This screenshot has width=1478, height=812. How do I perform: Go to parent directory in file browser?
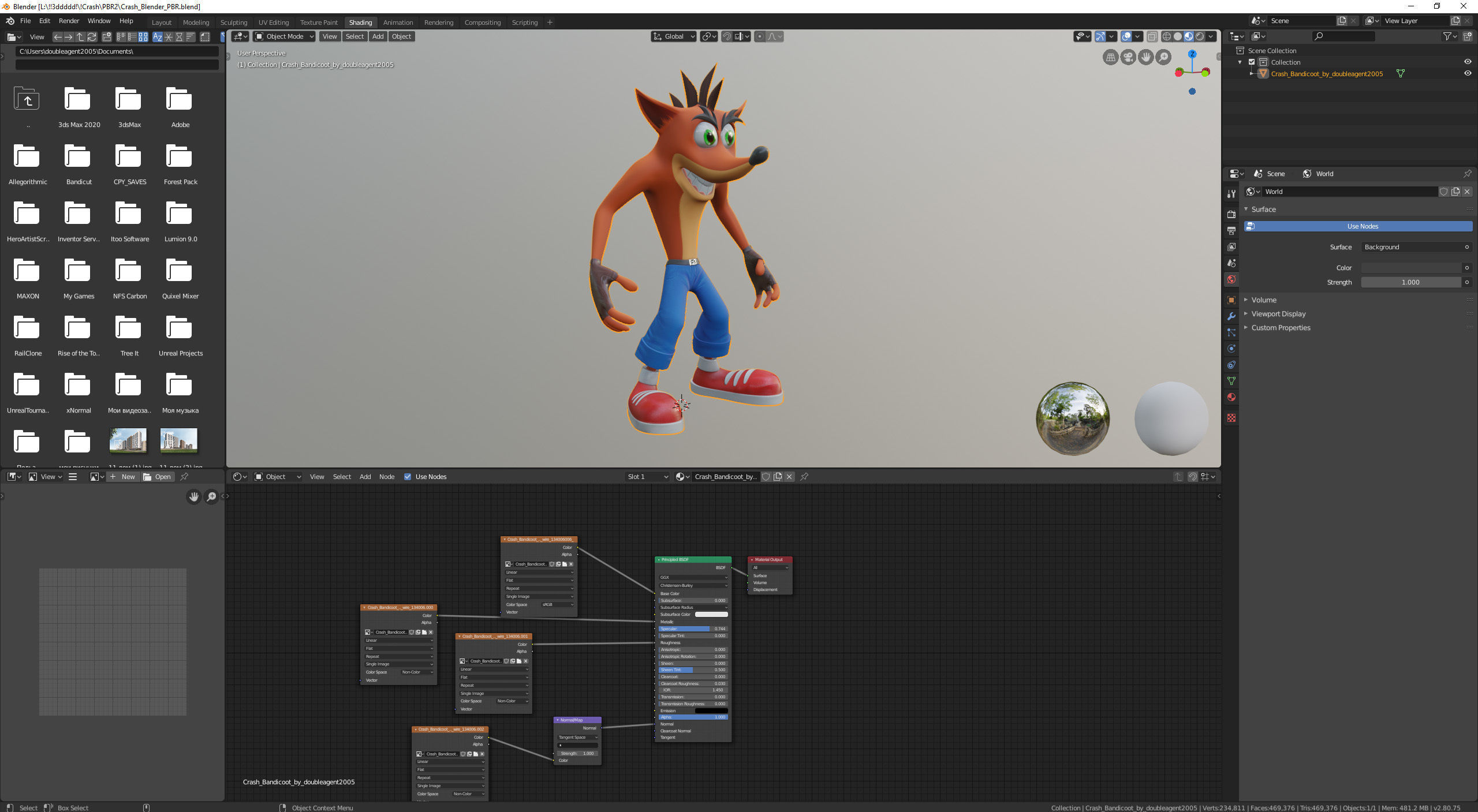pyautogui.click(x=80, y=37)
